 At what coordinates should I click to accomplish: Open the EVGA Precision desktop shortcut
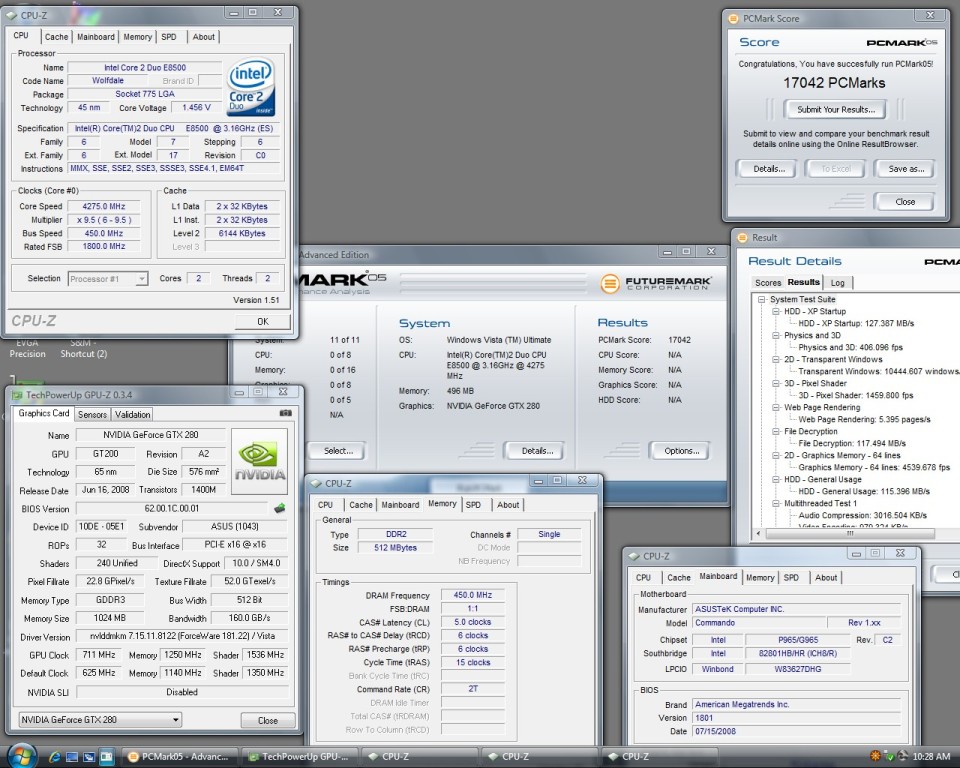coord(27,348)
